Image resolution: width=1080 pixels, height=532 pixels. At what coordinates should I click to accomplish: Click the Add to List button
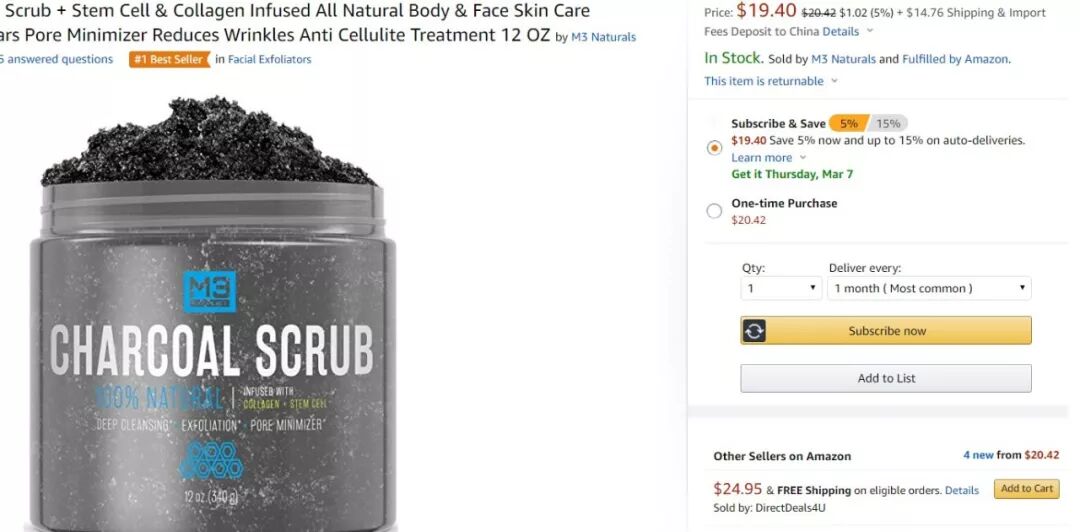click(x=886, y=378)
